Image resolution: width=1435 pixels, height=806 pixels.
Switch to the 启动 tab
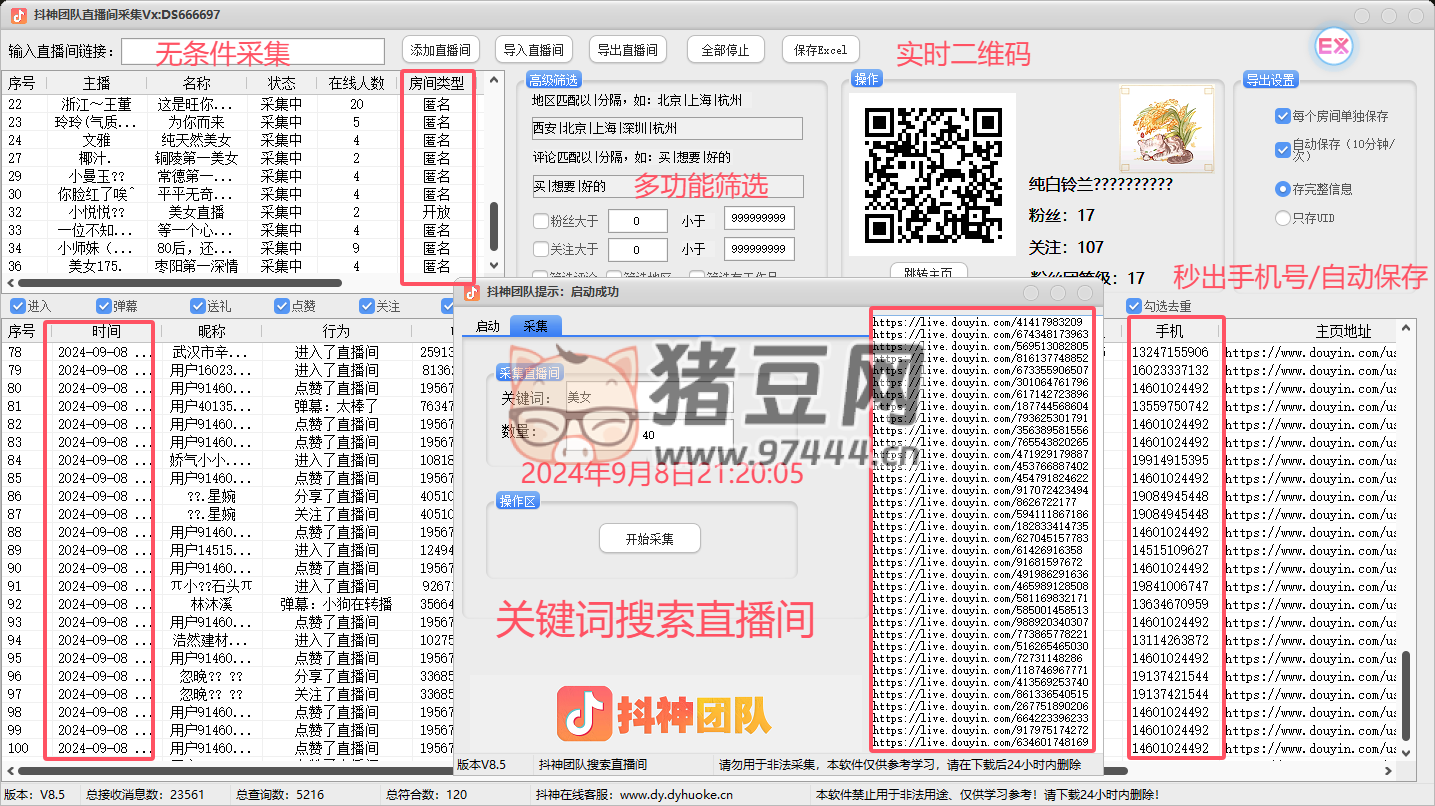coord(487,326)
